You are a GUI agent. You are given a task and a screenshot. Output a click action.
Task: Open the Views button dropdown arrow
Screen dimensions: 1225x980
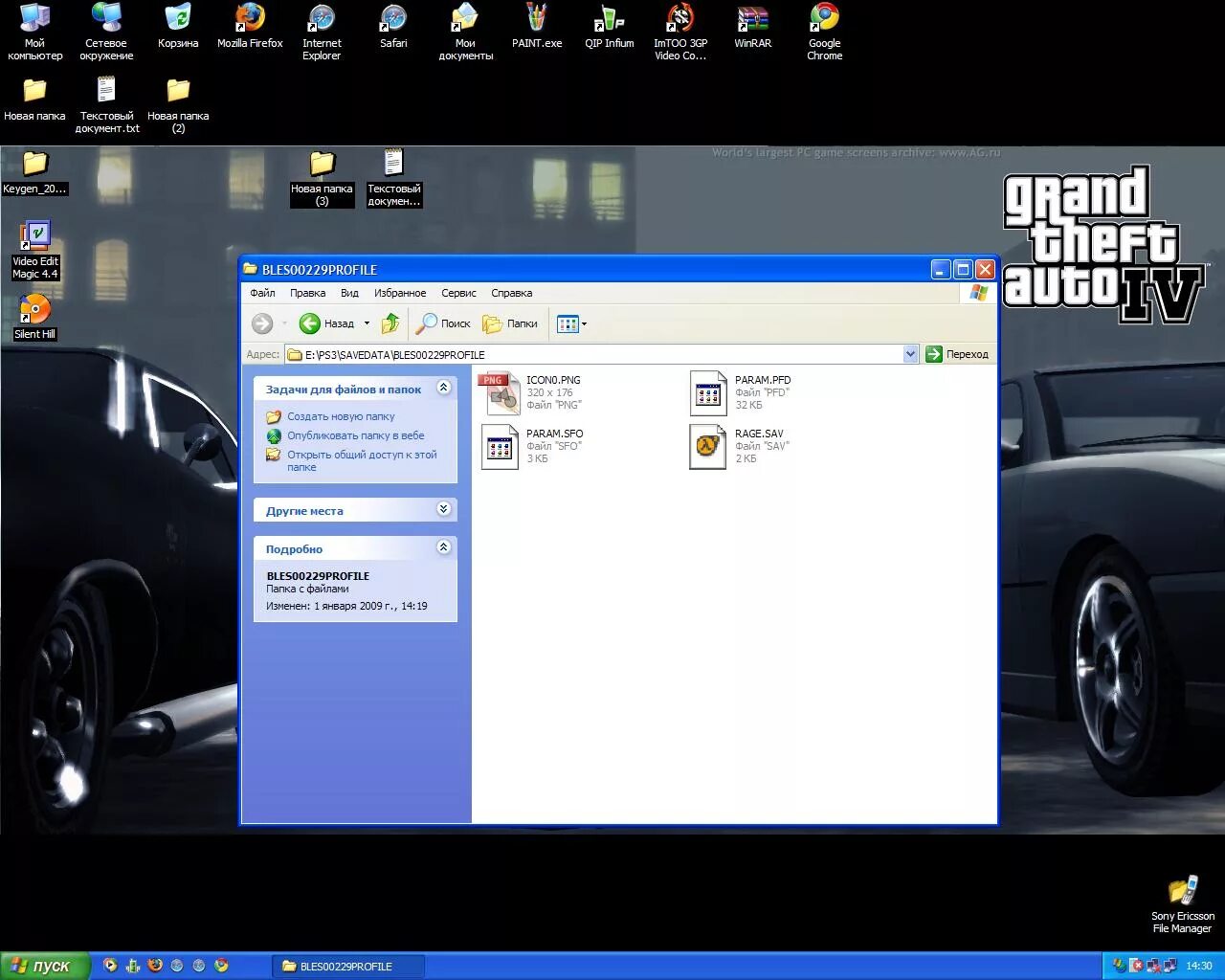point(584,323)
